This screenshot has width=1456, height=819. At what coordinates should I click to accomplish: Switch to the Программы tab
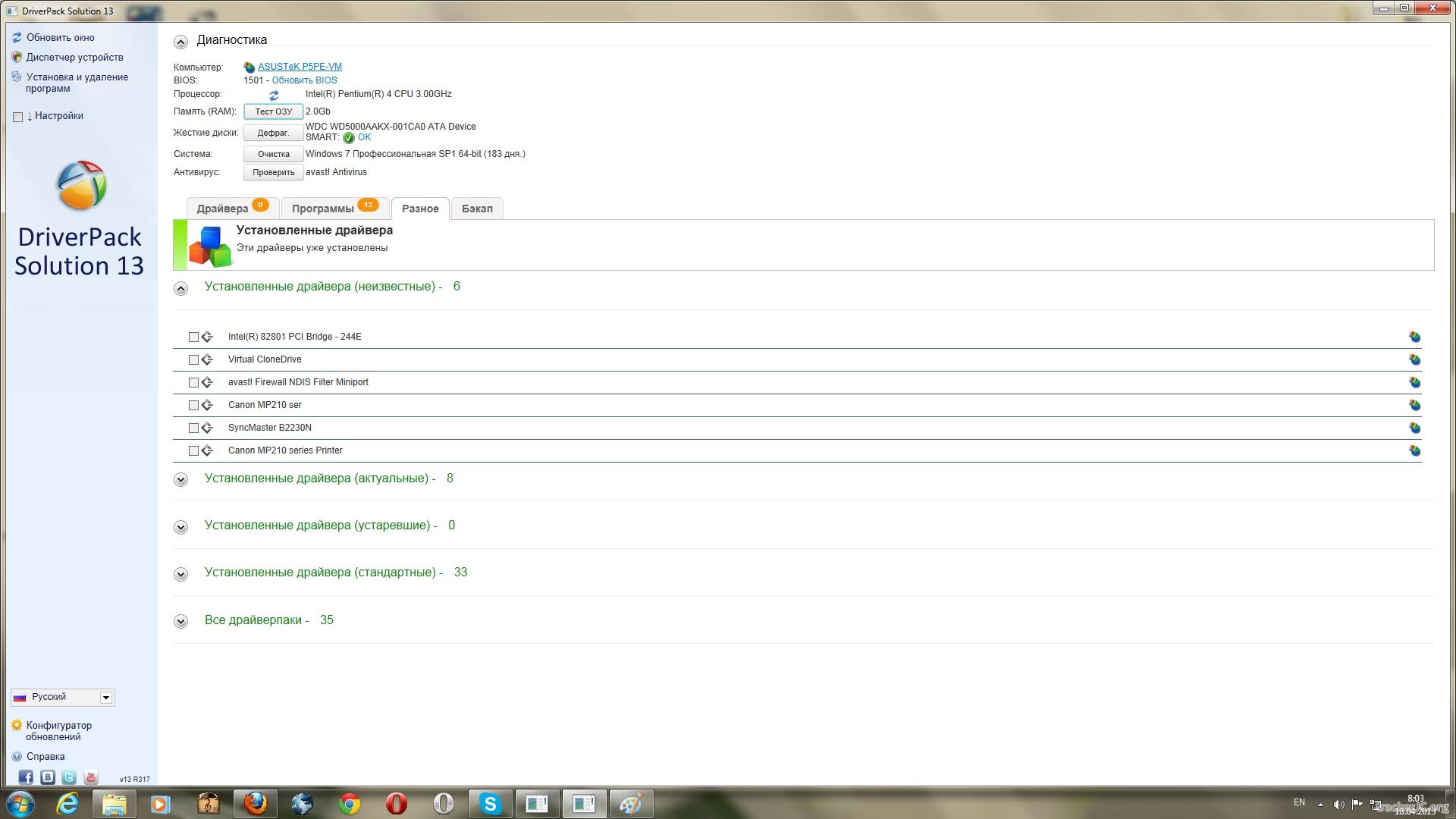324,209
